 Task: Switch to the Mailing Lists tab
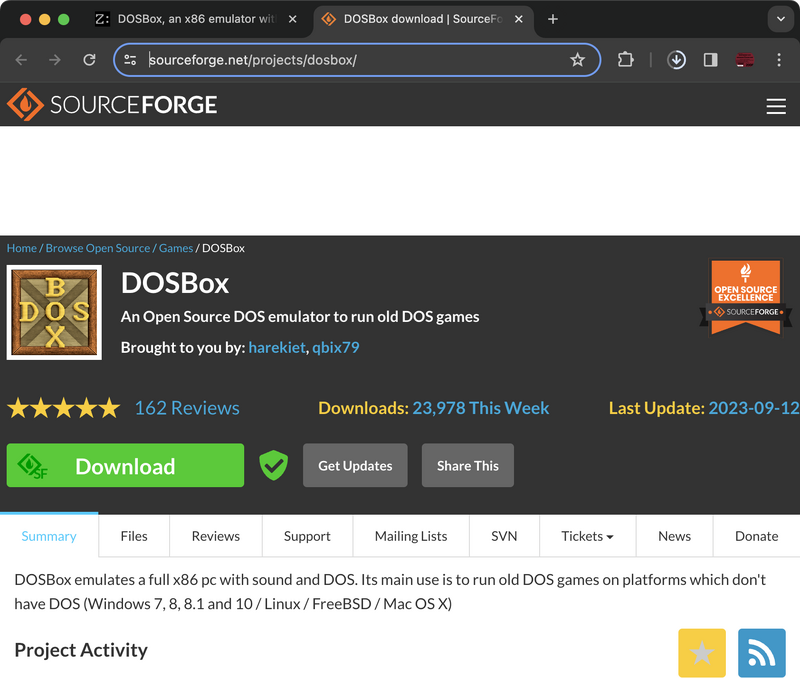(x=410, y=536)
